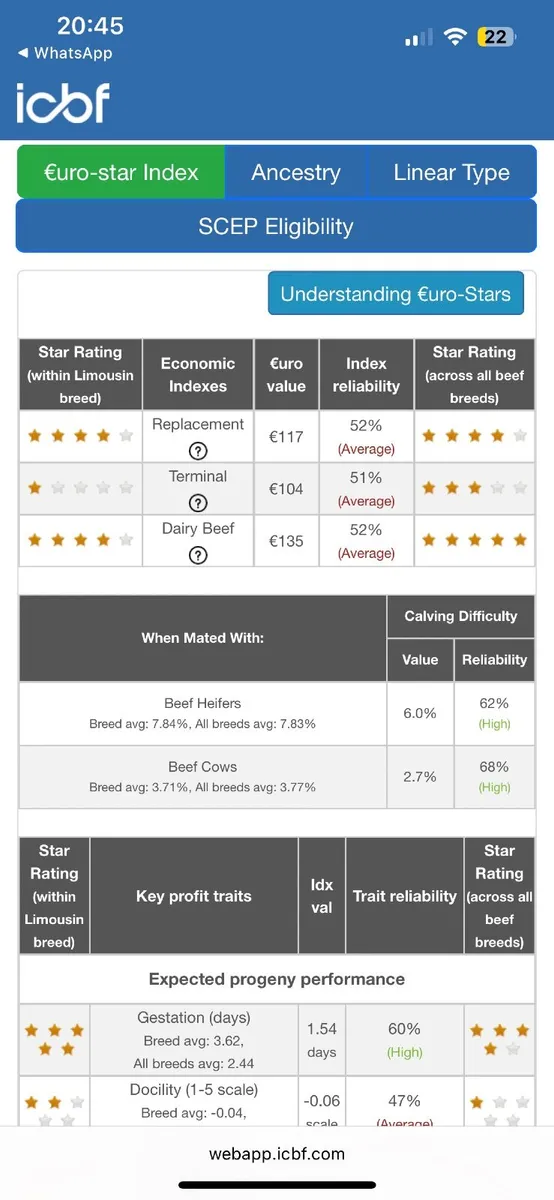Tap the battery indicator in status bar

coord(495,37)
